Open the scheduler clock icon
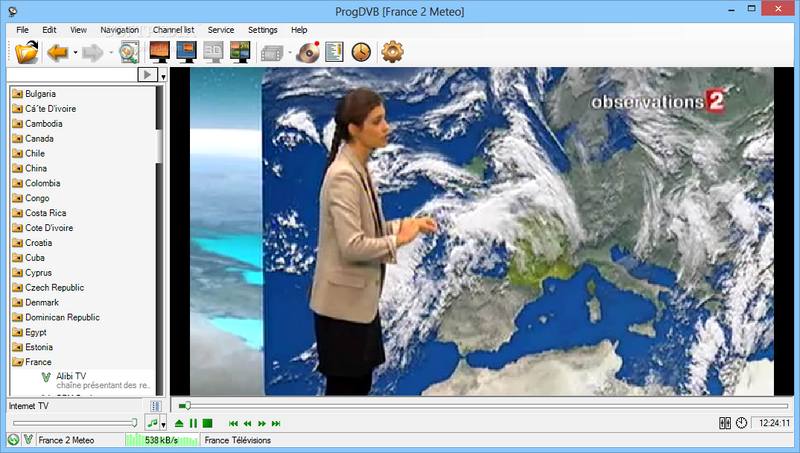 pos(361,52)
